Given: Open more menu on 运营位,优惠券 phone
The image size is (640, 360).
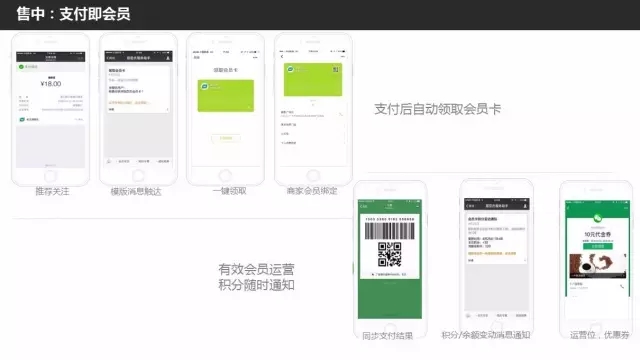Looking at the screenshot, I should point(626,208).
